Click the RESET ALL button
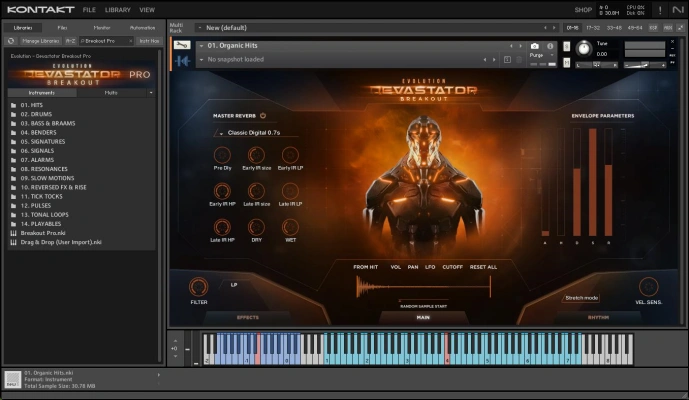The image size is (689, 400). click(483, 267)
